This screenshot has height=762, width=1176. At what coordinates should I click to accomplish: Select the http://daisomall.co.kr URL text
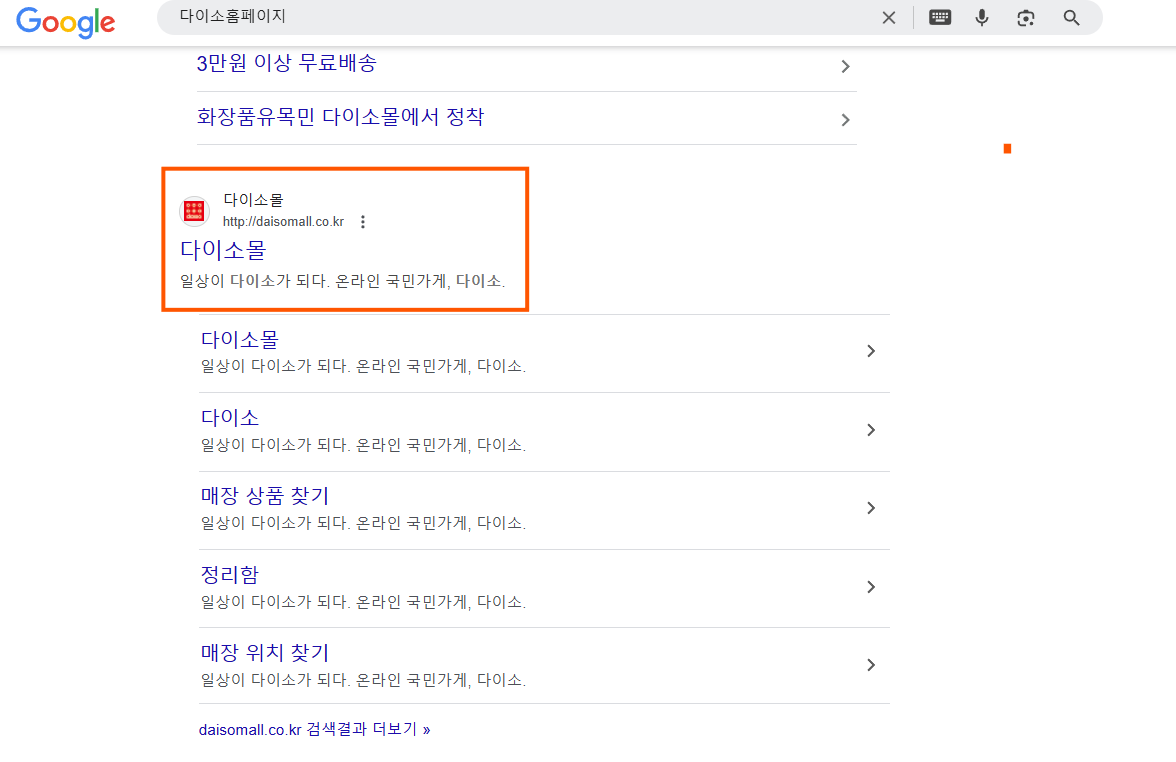click(284, 222)
